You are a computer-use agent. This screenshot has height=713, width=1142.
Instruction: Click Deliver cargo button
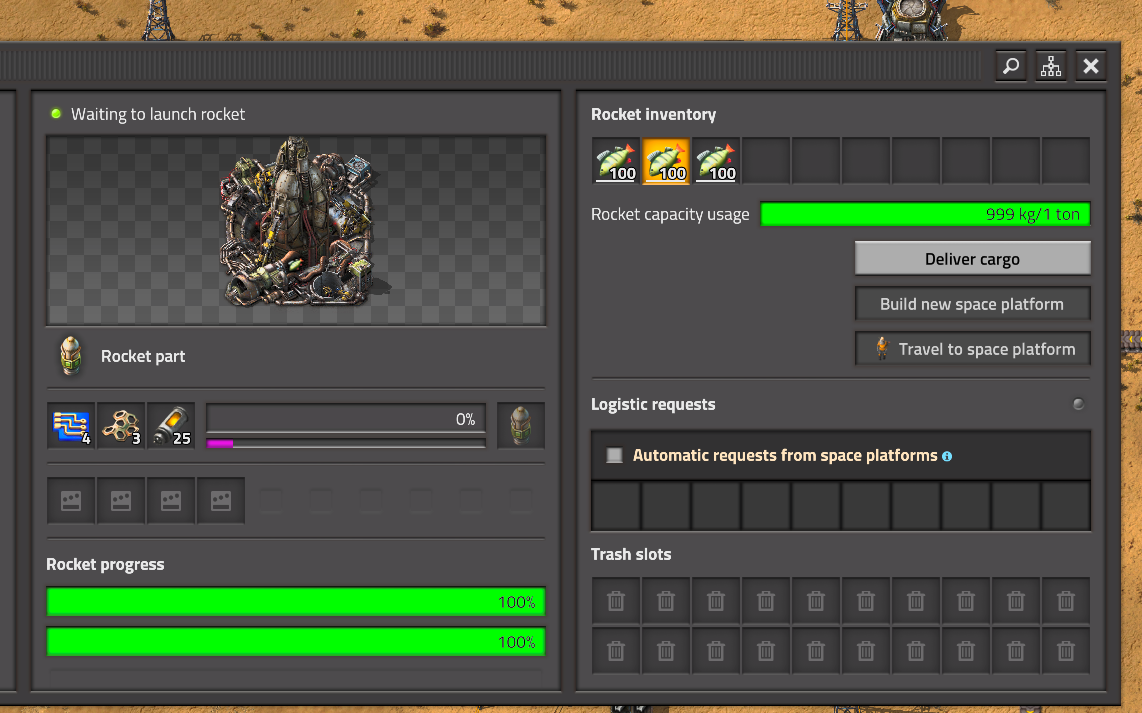tap(972, 259)
